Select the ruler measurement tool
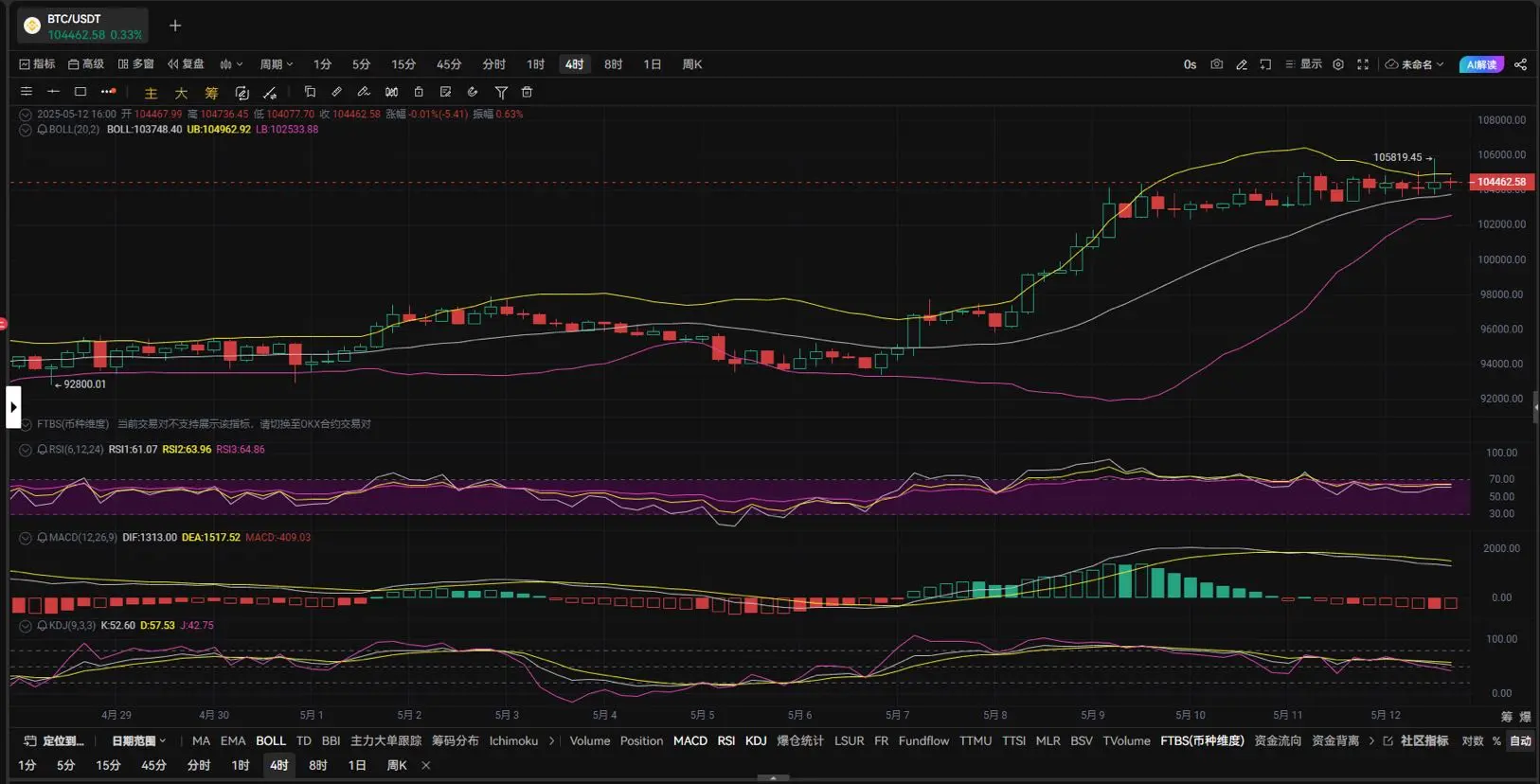This screenshot has width=1540, height=784. 336,92
